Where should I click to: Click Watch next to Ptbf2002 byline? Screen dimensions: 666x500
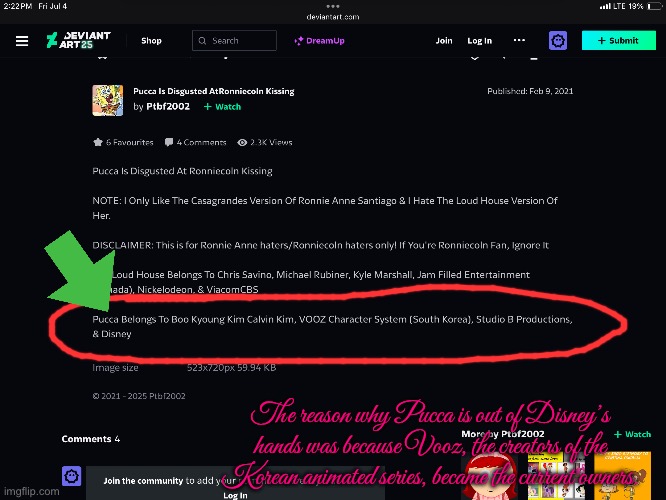[222, 107]
